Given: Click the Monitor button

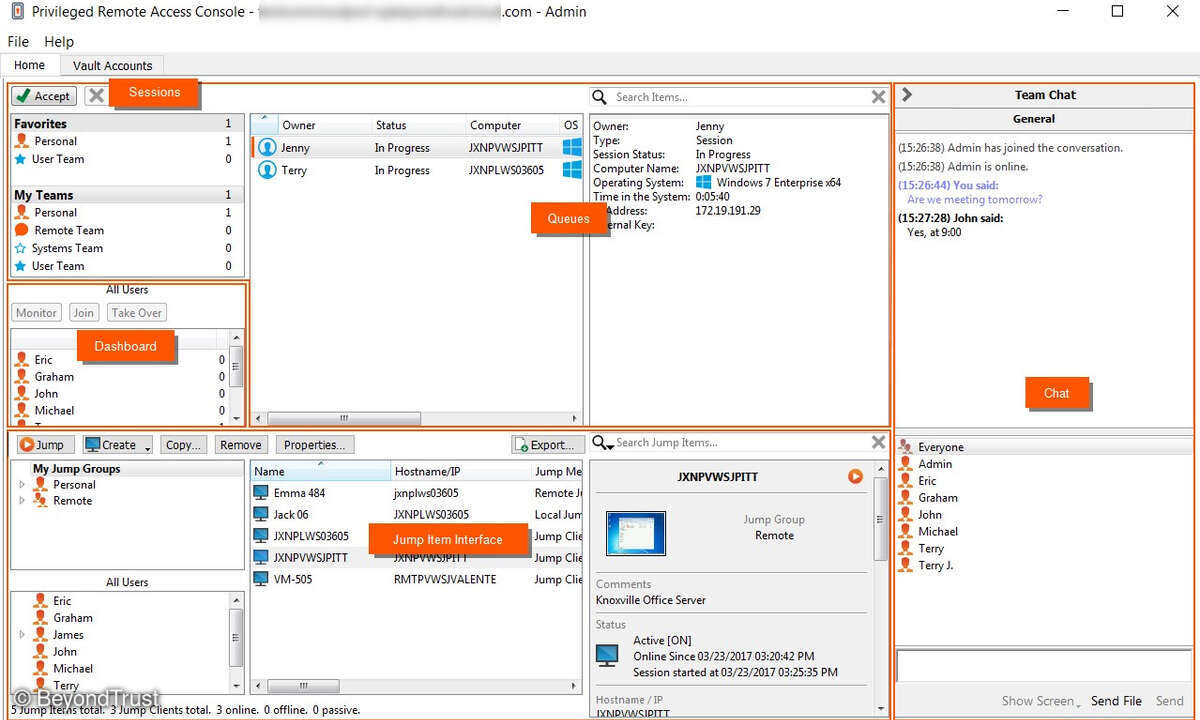Looking at the screenshot, I should (36, 313).
